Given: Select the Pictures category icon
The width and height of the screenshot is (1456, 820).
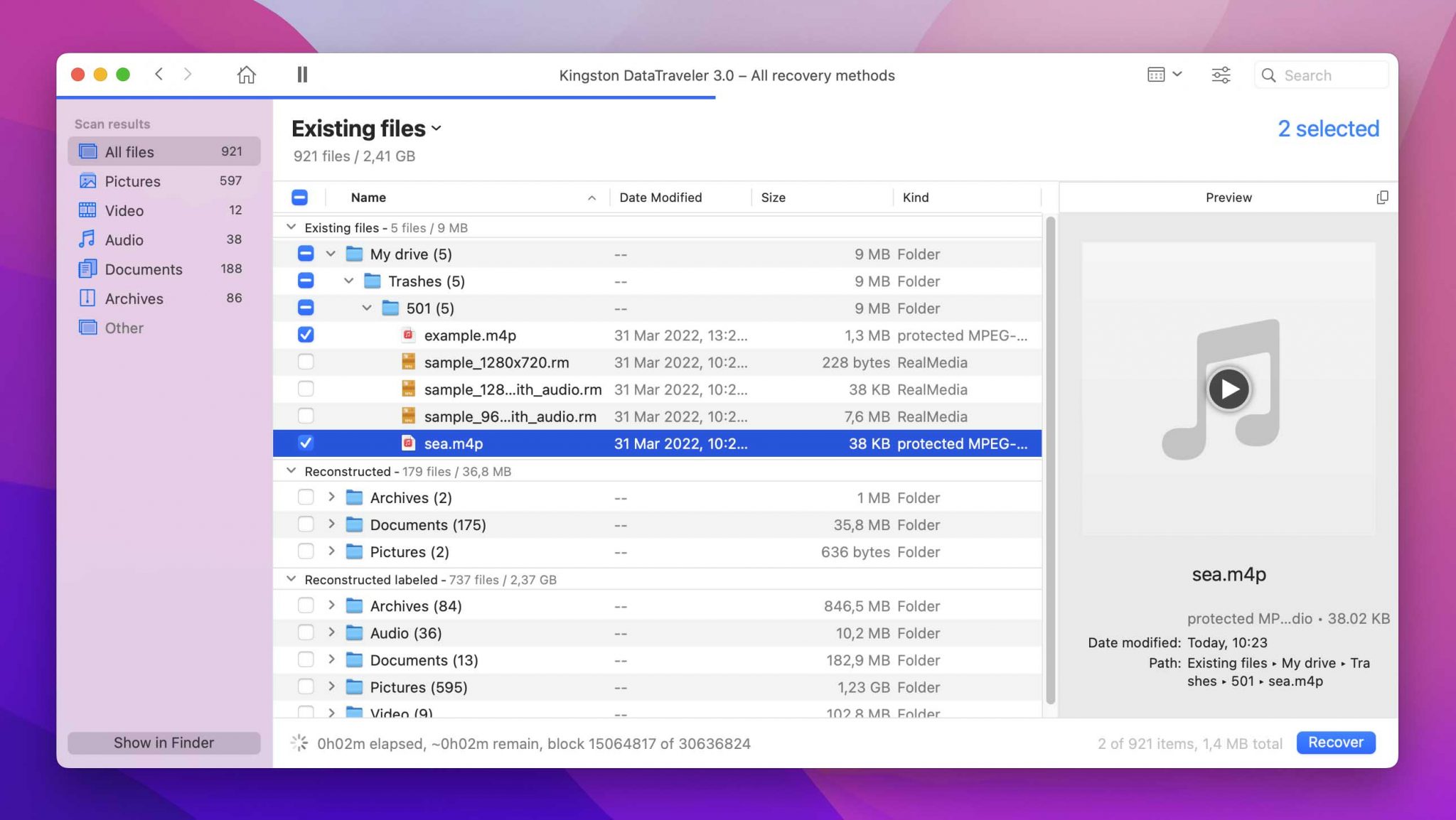Looking at the screenshot, I should point(89,181).
